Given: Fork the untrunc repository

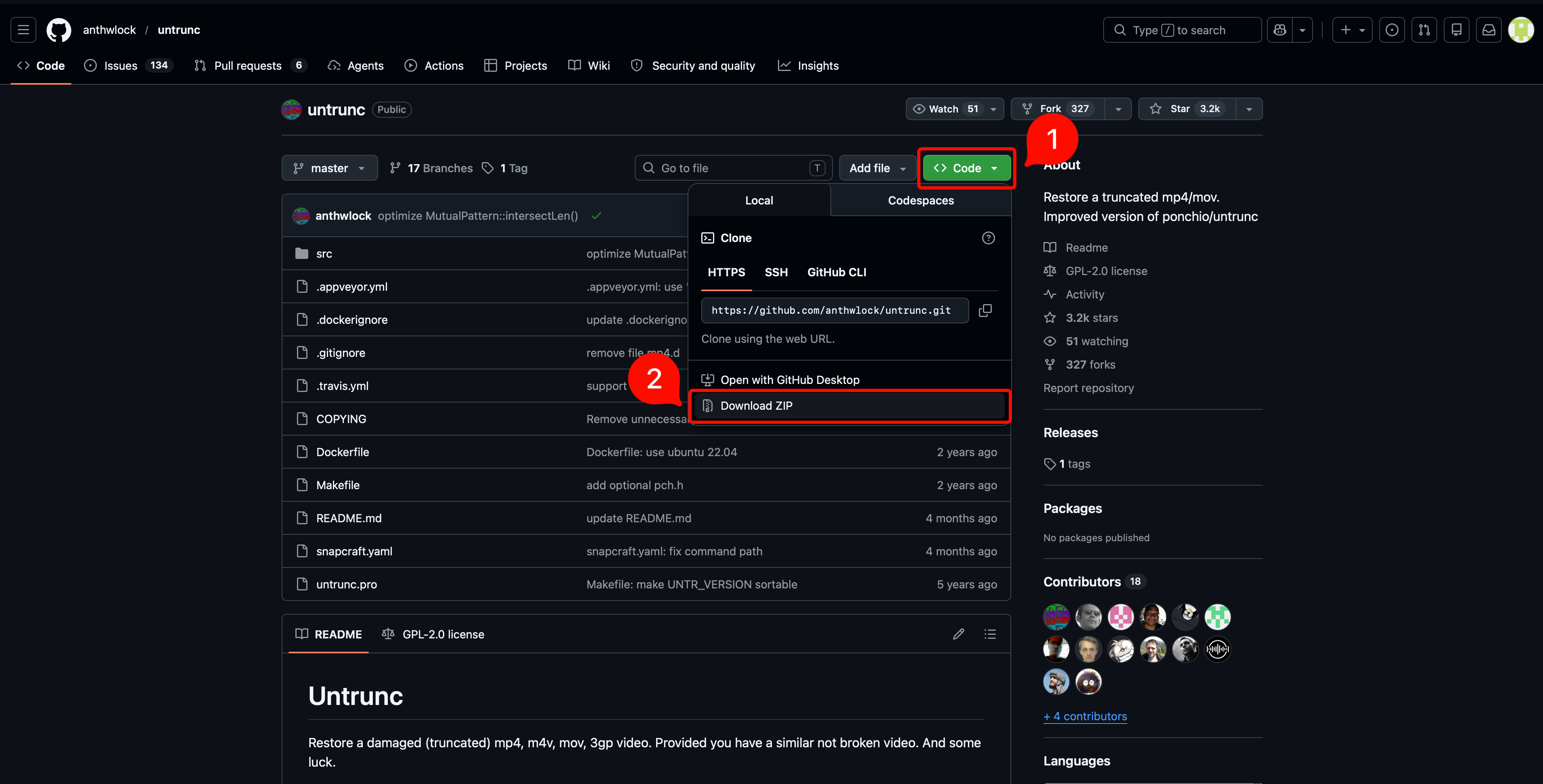Looking at the screenshot, I should (x=1058, y=109).
